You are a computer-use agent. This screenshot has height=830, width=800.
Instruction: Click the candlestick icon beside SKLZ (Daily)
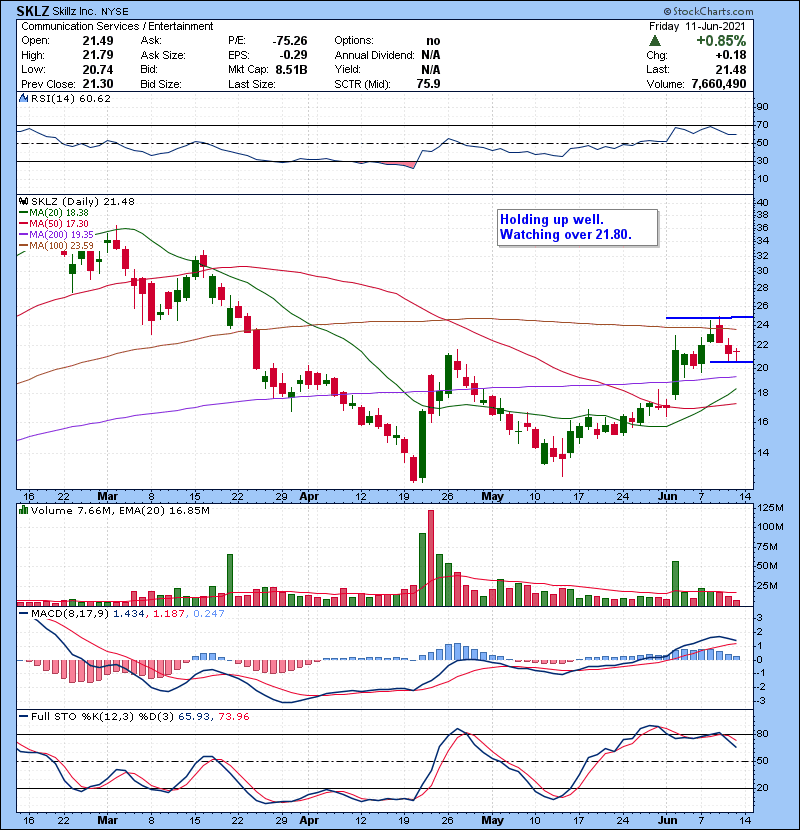tap(23, 202)
